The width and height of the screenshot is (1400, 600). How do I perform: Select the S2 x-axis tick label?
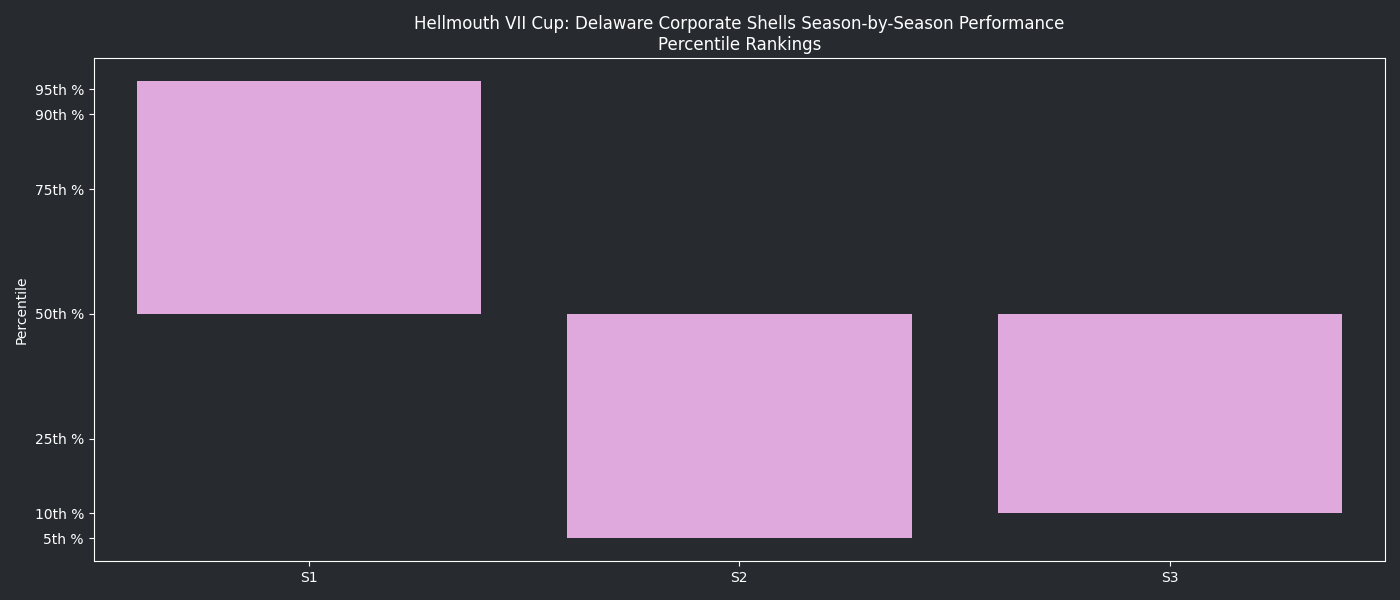pos(739,577)
